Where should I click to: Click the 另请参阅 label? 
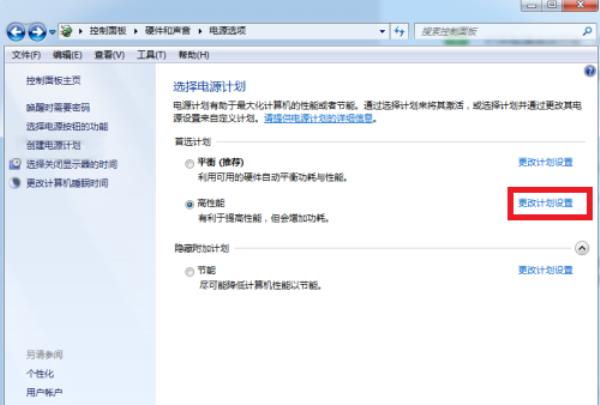(x=44, y=355)
